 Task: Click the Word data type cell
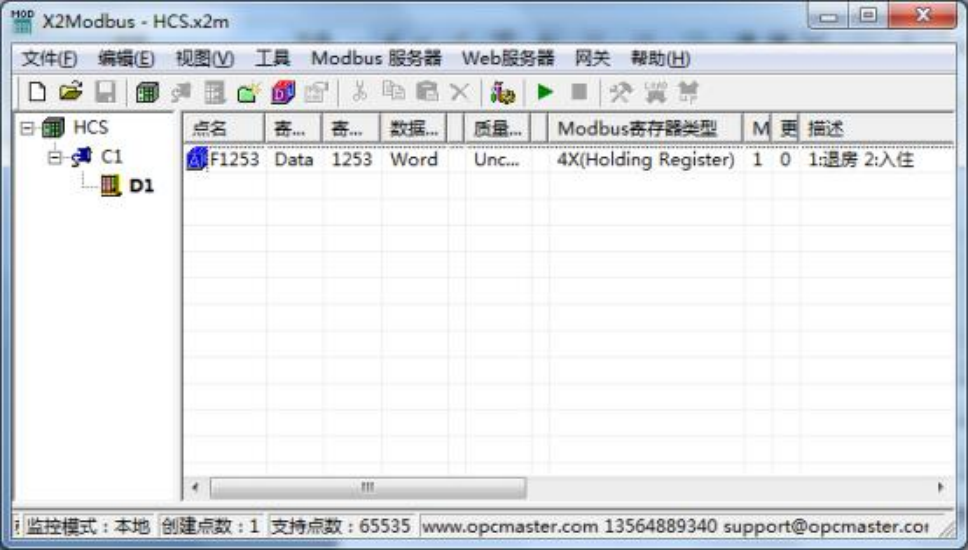pos(414,159)
